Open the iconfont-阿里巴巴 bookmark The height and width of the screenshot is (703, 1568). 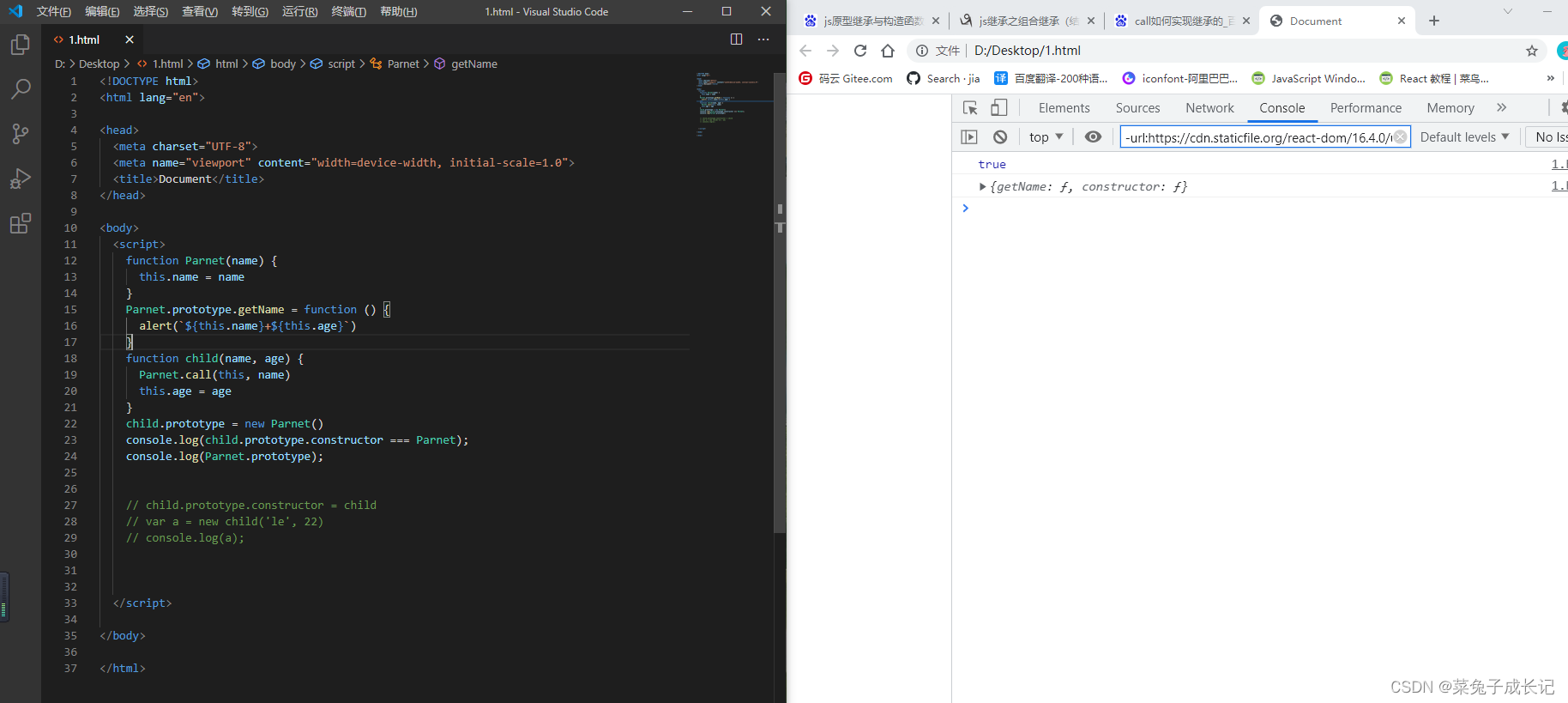point(1180,78)
